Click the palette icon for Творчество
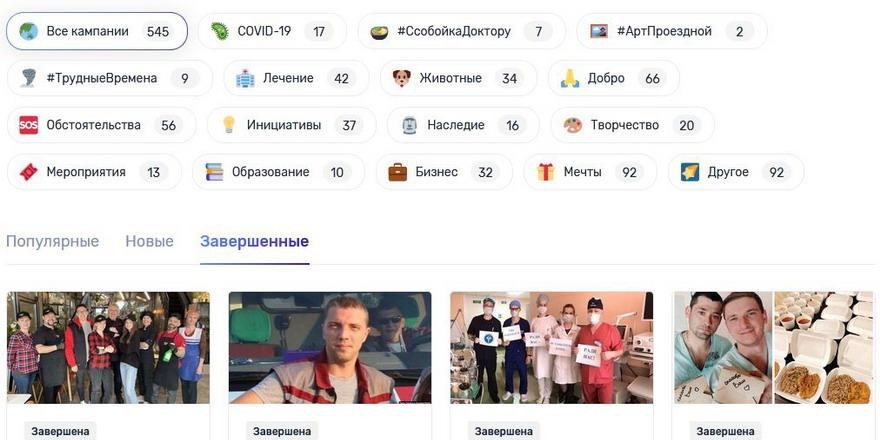This screenshot has width=880, height=440. point(572,125)
